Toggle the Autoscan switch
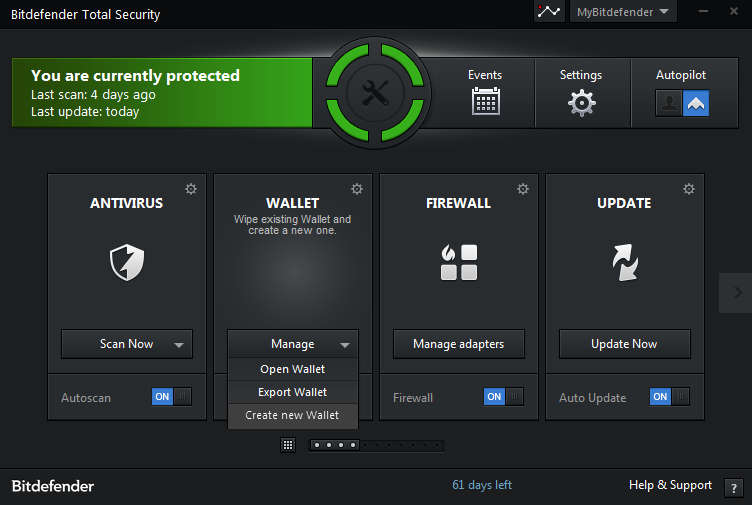Image resolution: width=752 pixels, height=505 pixels. (x=172, y=397)
